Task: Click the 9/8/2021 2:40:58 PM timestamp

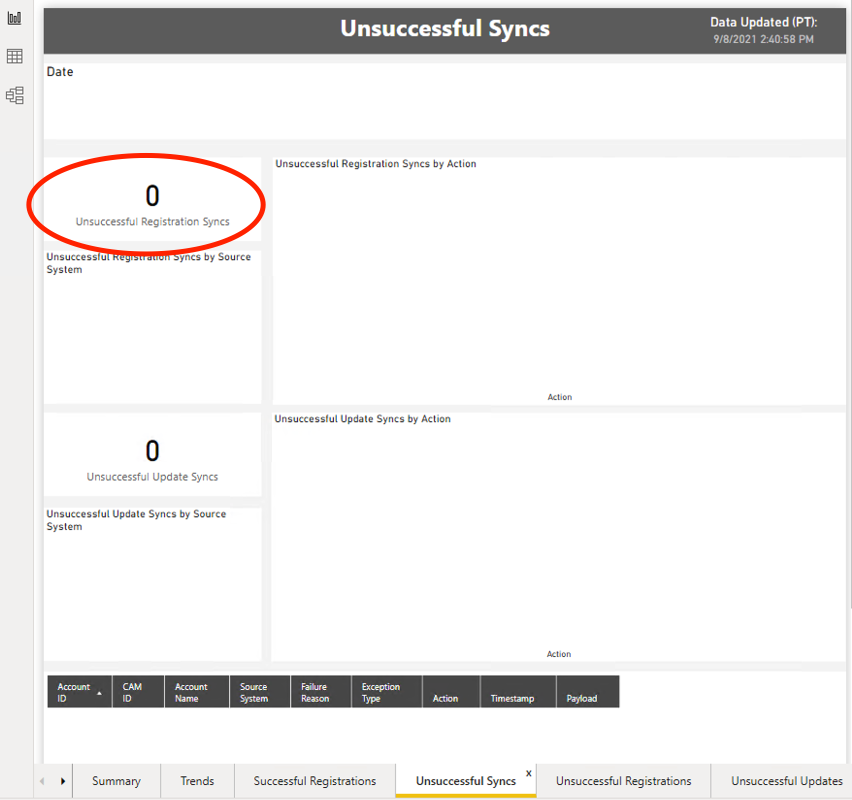Action: click(x=763, y=39)
